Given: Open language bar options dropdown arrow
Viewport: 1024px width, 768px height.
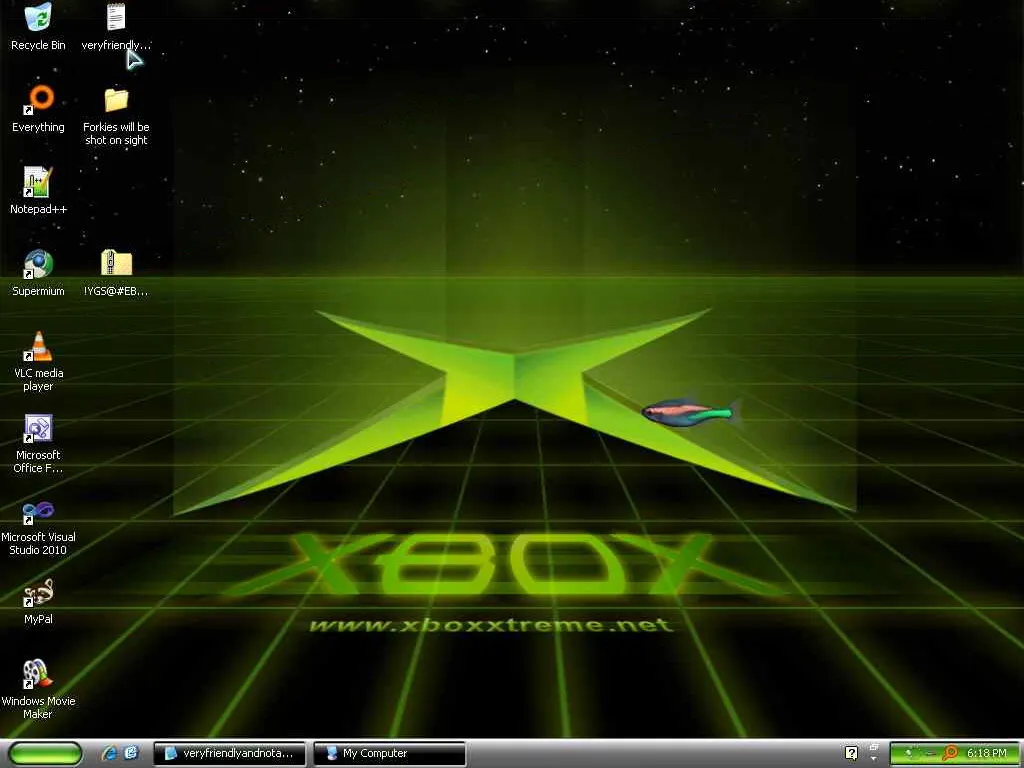Looking at the screenshot, I should pyautogui.click(x=874, y=759).
